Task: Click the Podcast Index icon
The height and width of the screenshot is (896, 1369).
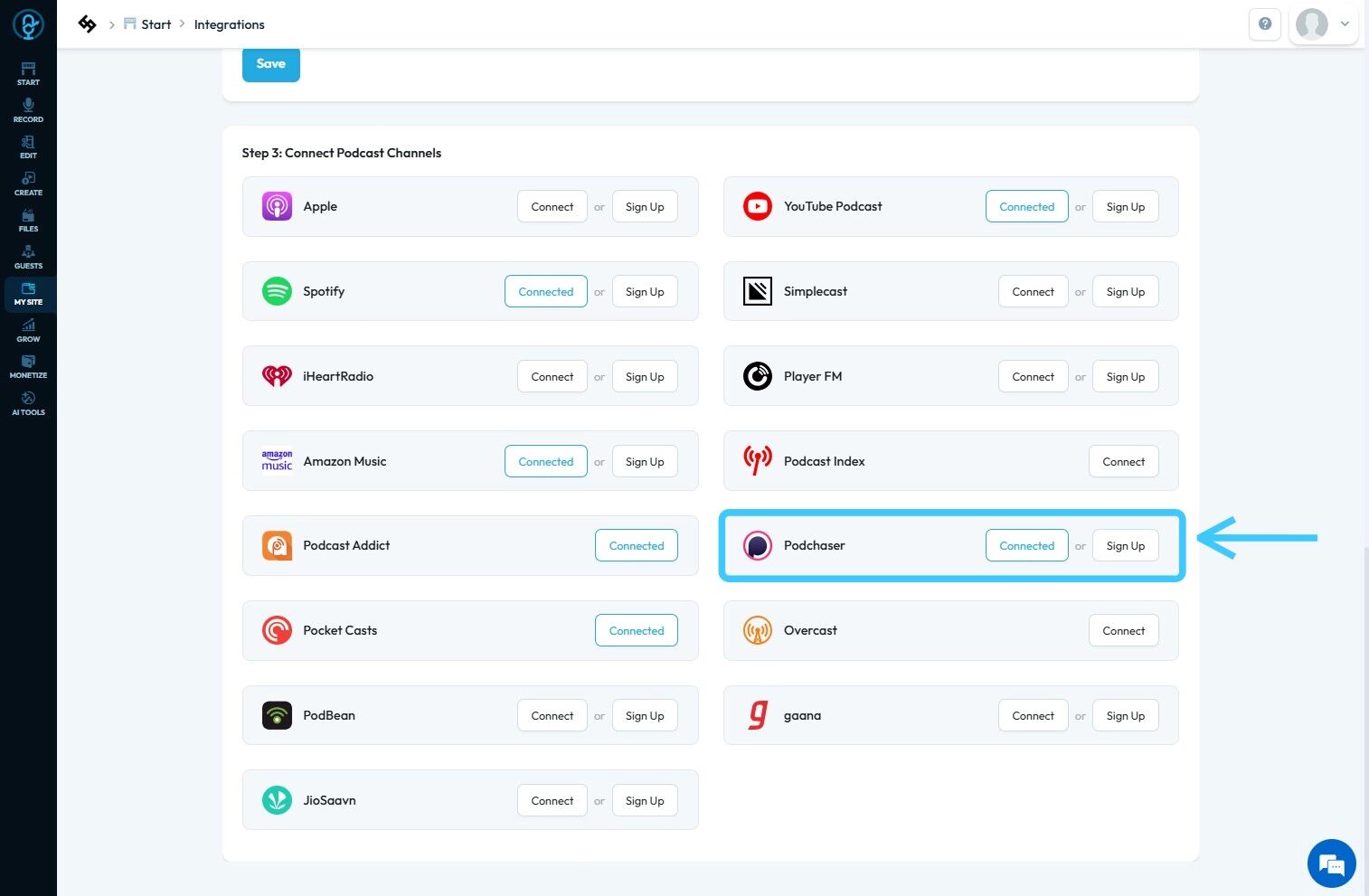Action: point(758,461)
